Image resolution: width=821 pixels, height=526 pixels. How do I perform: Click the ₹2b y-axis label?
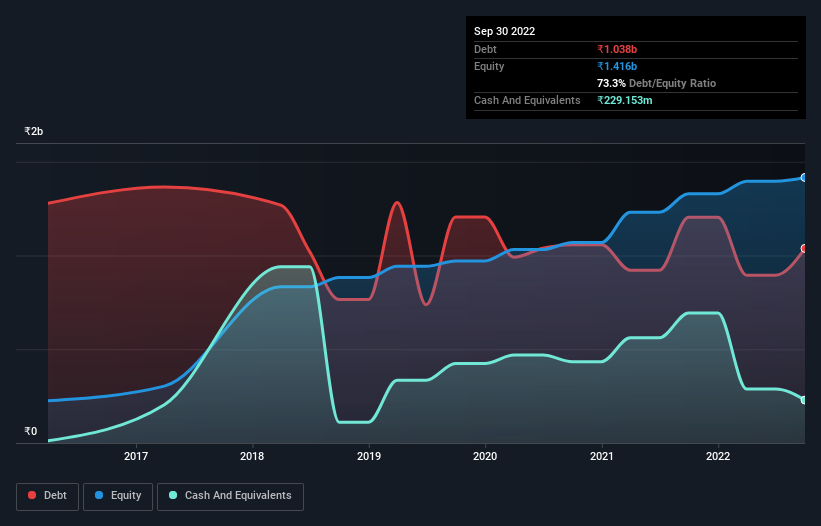34,131
